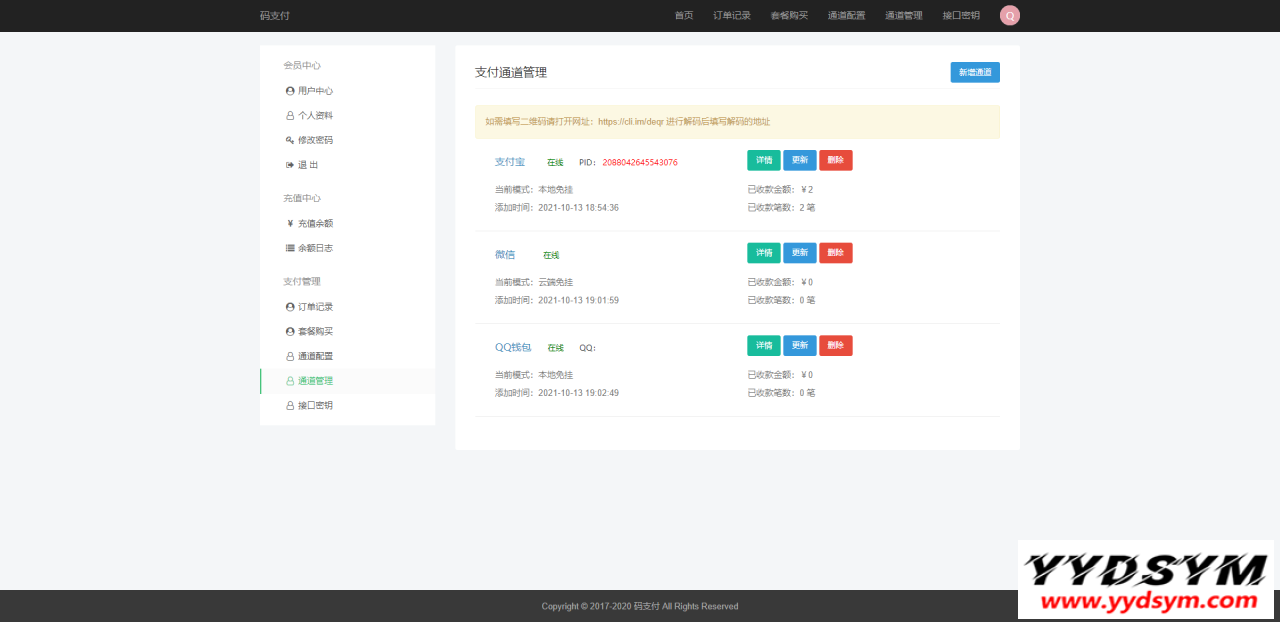The height and width of the screenshot is (622, 1280).
Task: Open 首页 in the top navigation
Action: pos(684,16)
